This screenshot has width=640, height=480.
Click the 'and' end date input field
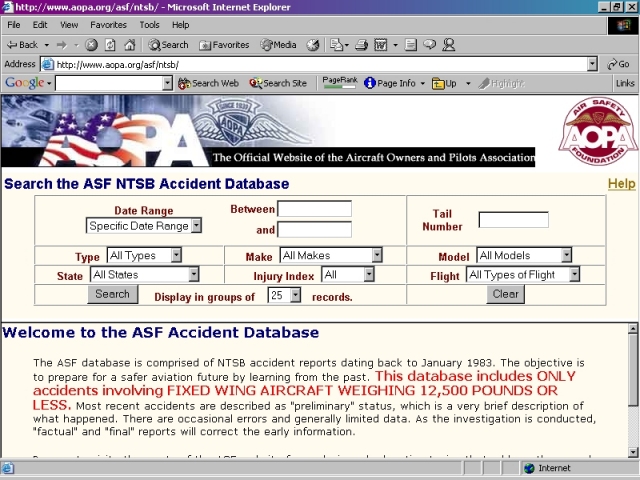point(314,229)
